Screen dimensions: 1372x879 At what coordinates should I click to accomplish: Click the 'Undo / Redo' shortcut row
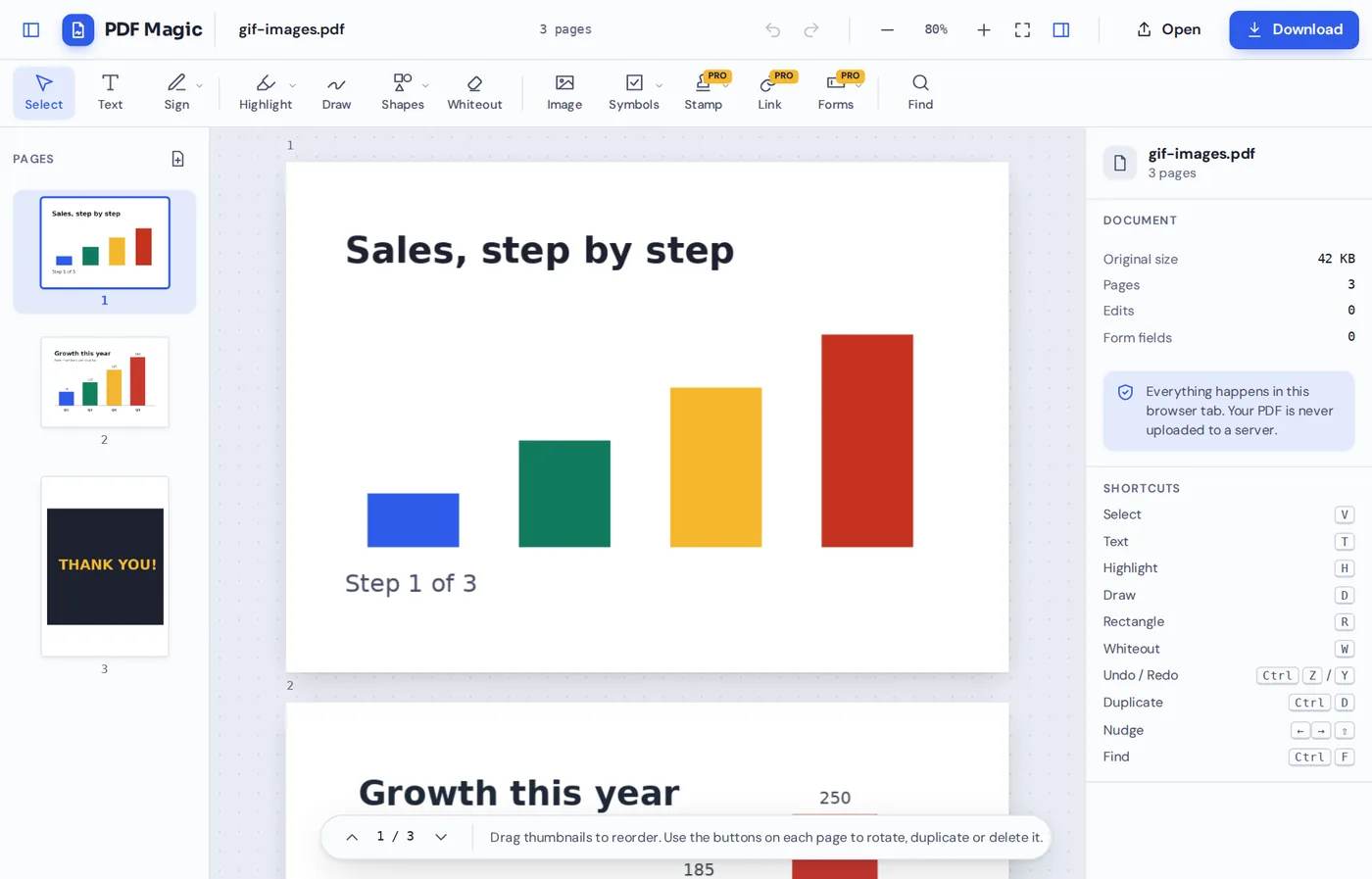[1229, 675]
